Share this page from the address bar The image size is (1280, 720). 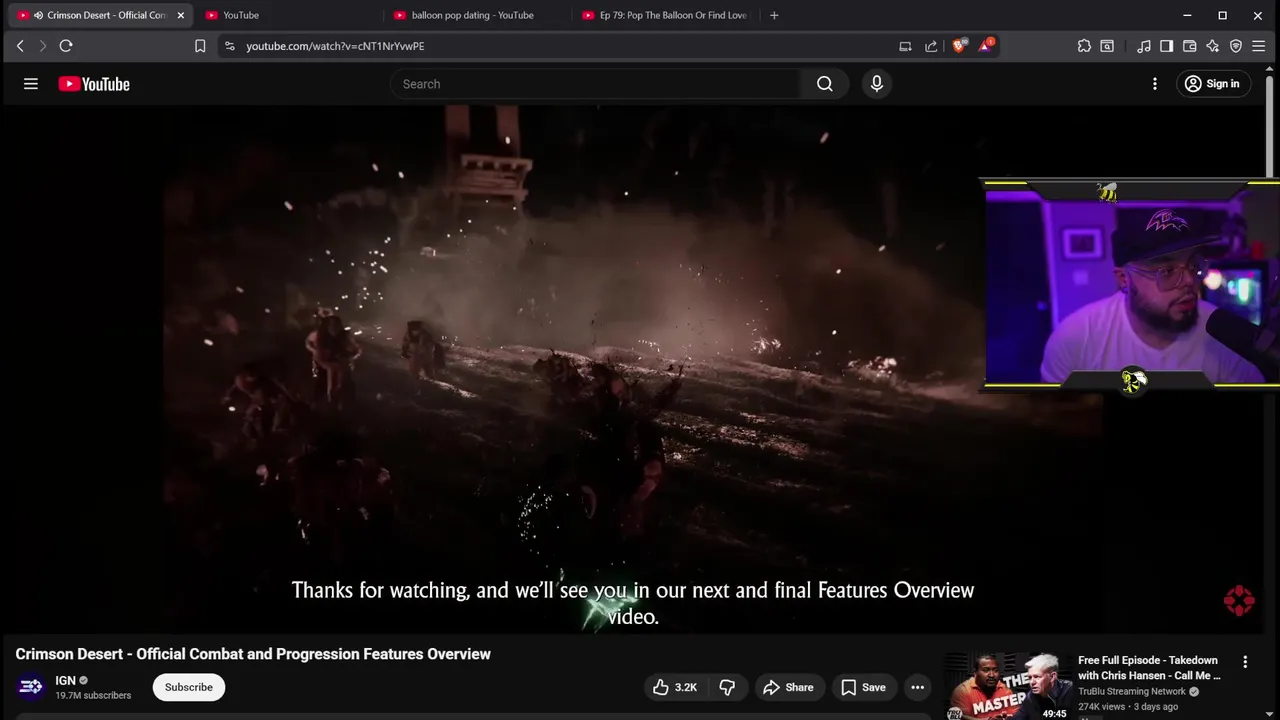(931, 46)
